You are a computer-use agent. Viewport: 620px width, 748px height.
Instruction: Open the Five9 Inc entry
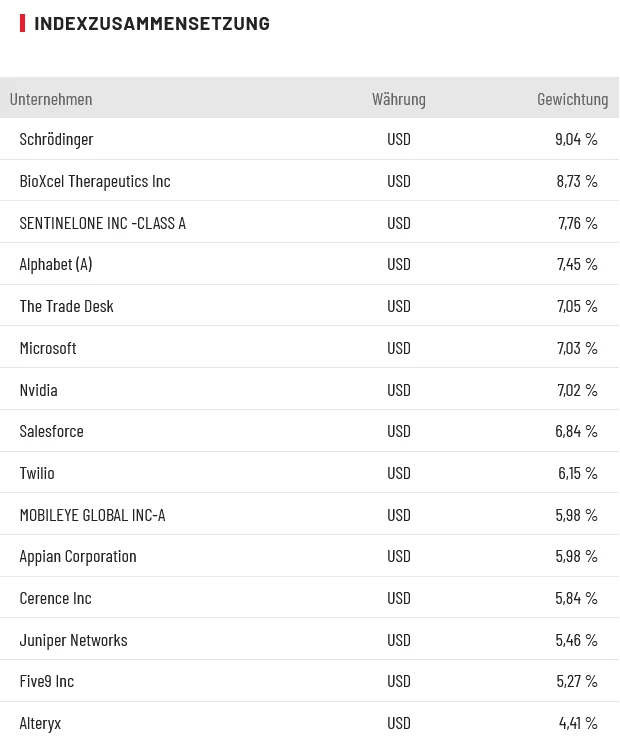click(x=46, y=681)
